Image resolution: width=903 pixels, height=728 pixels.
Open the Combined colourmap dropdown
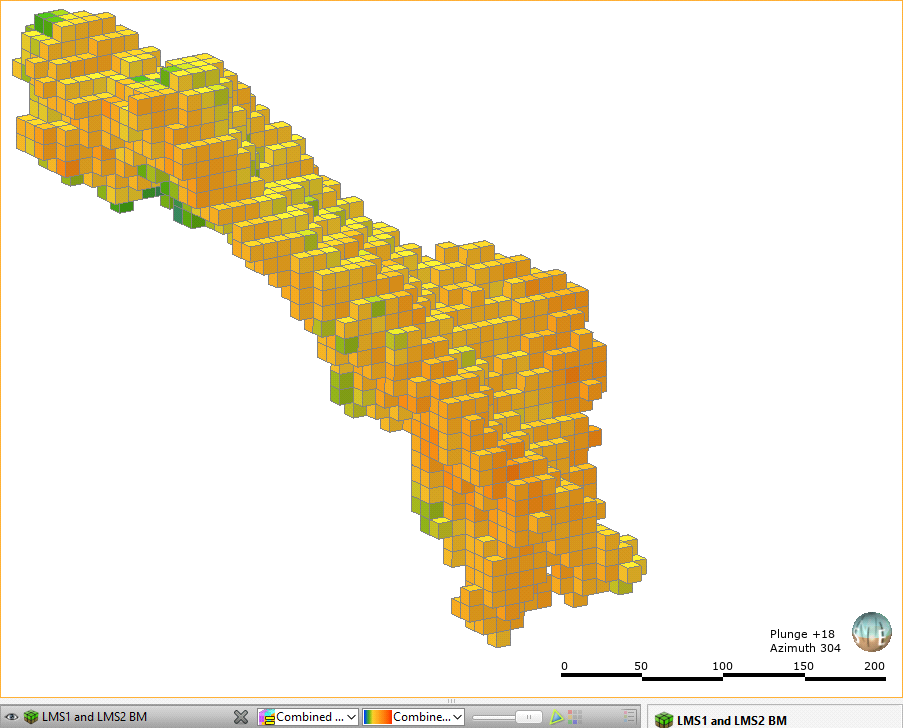[x=457, y=717]
